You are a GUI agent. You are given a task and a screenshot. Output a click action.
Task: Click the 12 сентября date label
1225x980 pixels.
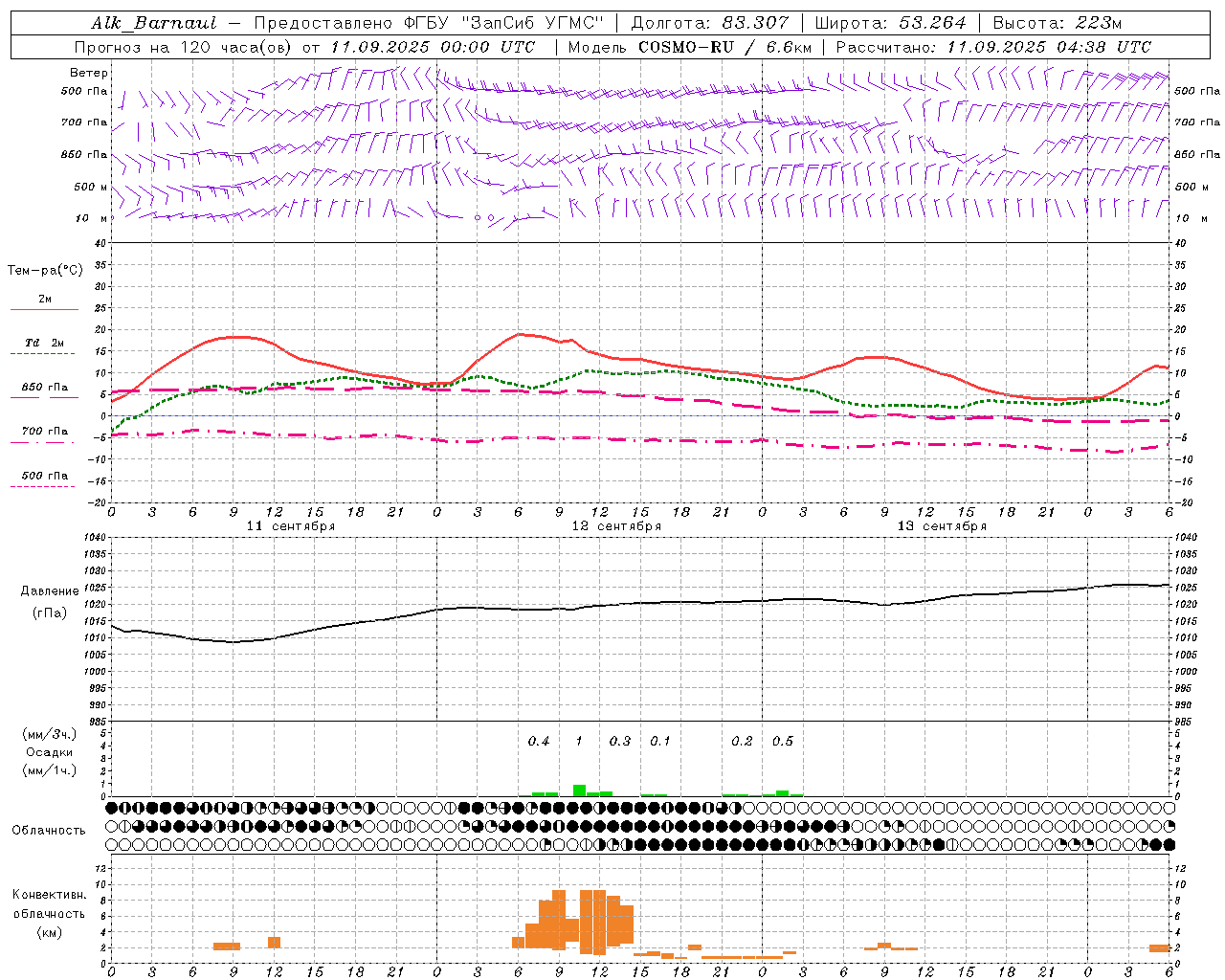[x=616, y=526]
